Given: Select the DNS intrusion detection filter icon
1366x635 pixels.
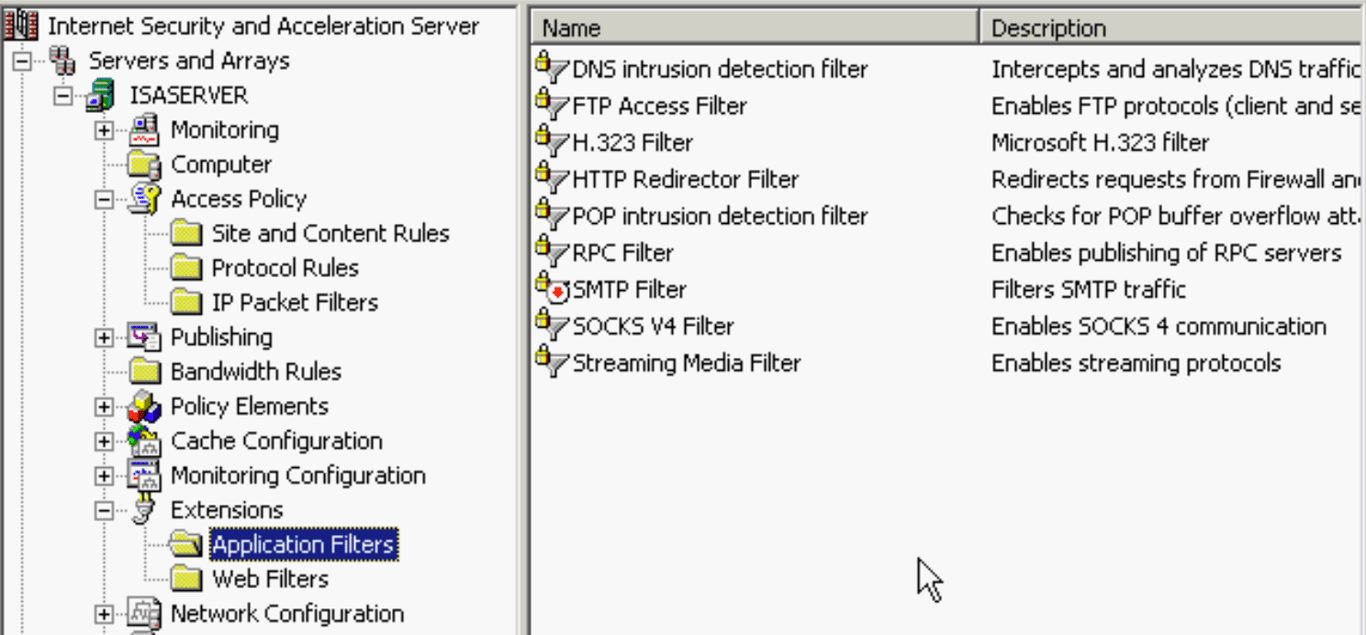Looking at the screenshot, I should coord(548,67).
